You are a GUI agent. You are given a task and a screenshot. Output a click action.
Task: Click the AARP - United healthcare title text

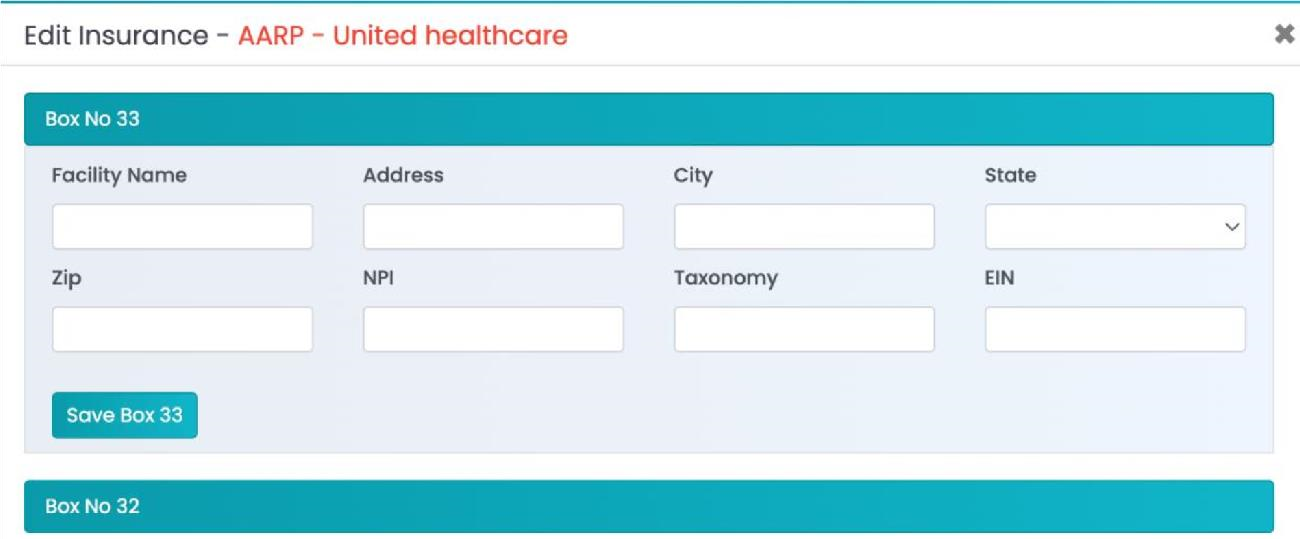pos(403,37)
